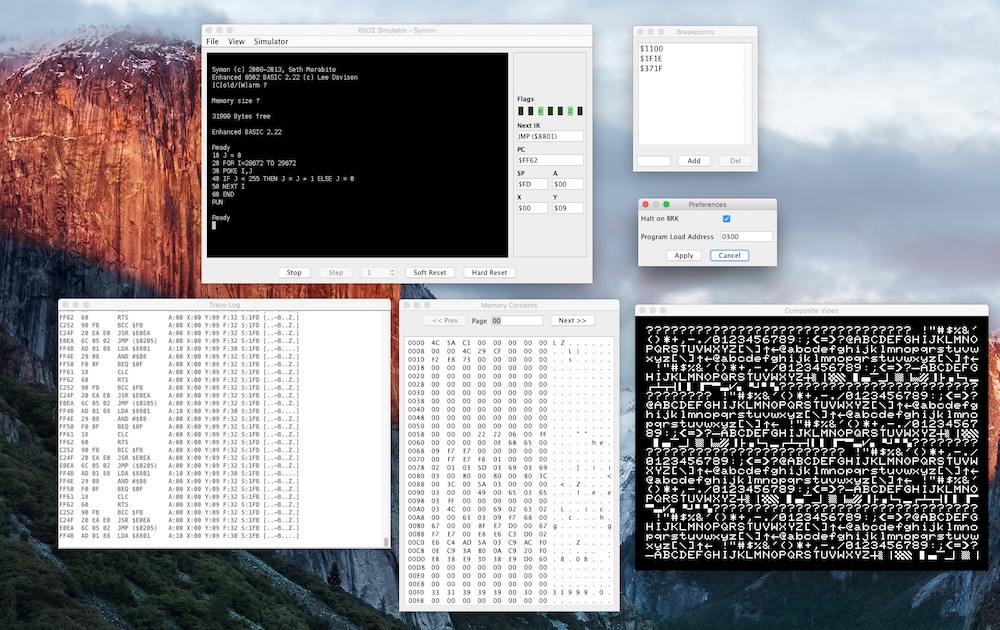1000x630 pixels.
Task: Click console line '60 END'
Action: coord(223,194)
